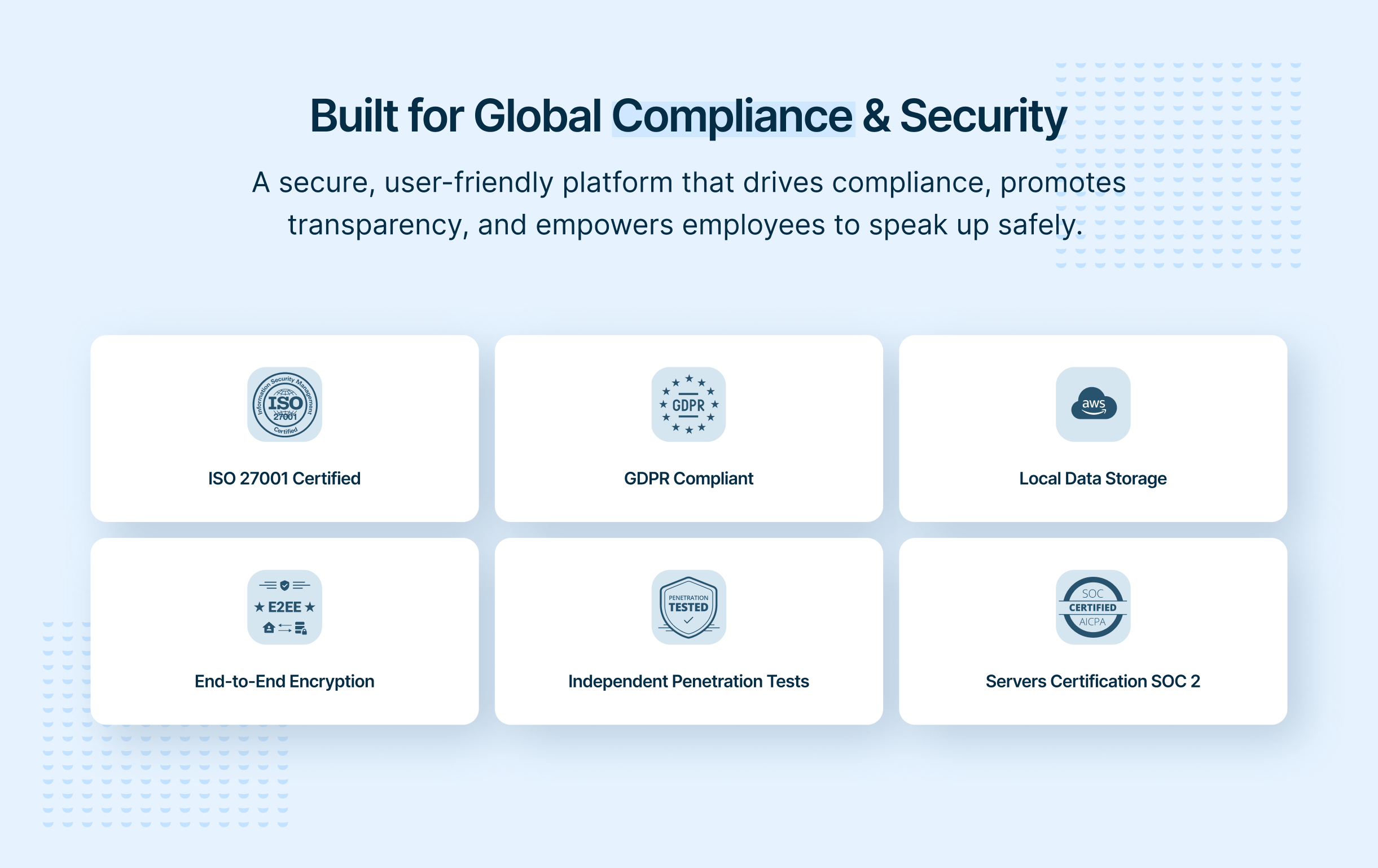Click the 'Local Data Storage' label
1378x868 pixels.
1092,479
